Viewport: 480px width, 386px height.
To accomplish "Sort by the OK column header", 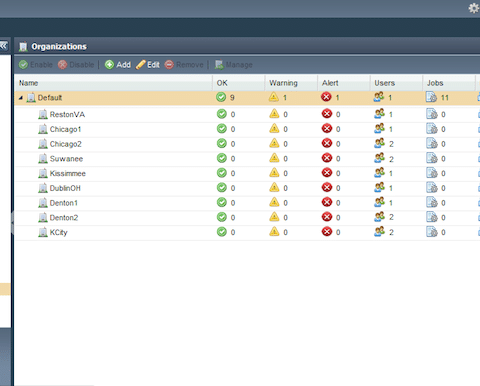I will pos(239,83).
